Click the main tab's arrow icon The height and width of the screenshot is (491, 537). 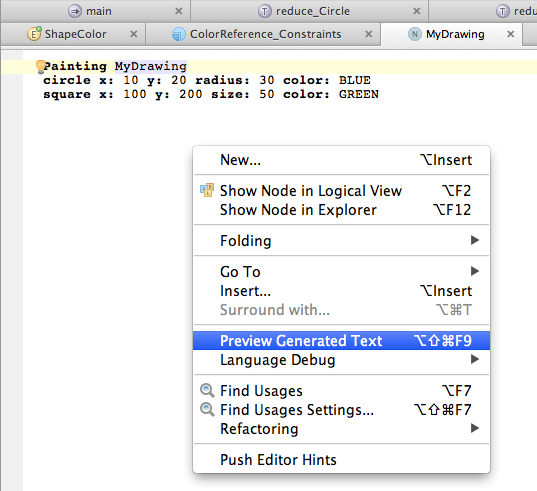pyautogui.click(x=75, y=11)
